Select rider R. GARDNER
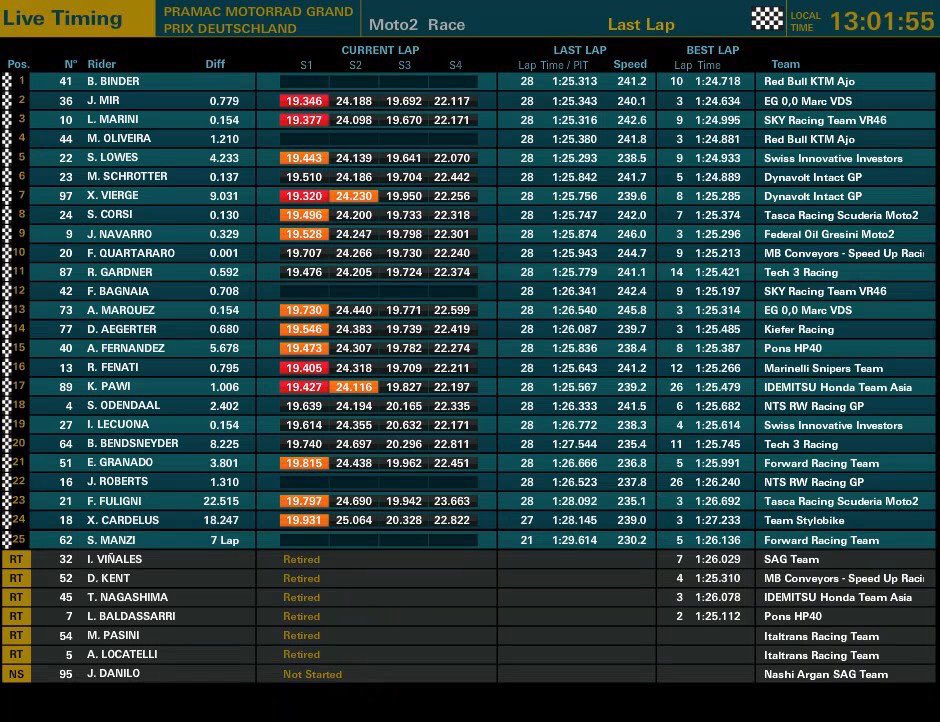Image resolution: width=940 pixels, height=722 pixels. coord(119,272)
